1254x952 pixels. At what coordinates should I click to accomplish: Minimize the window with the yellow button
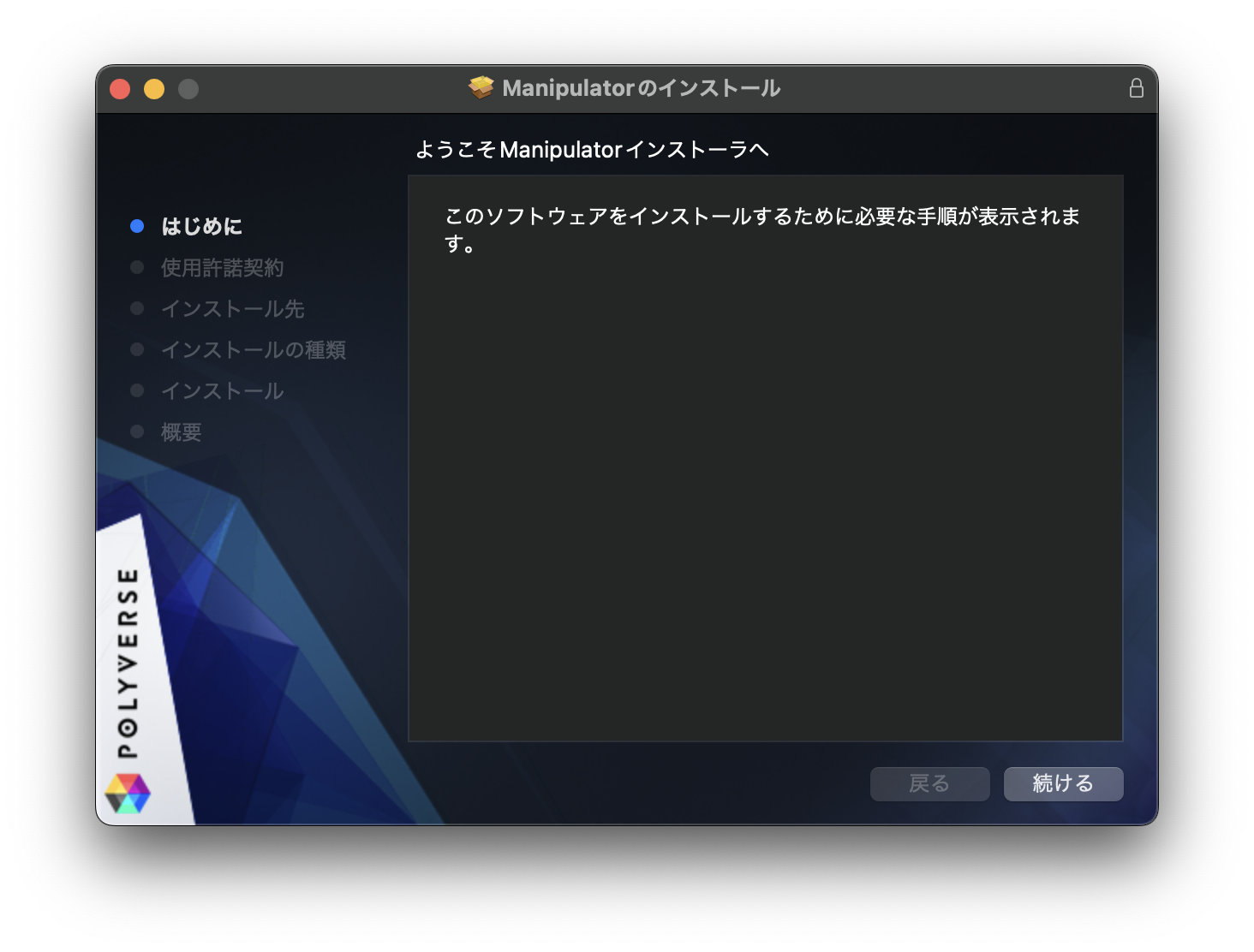point(154,89)
